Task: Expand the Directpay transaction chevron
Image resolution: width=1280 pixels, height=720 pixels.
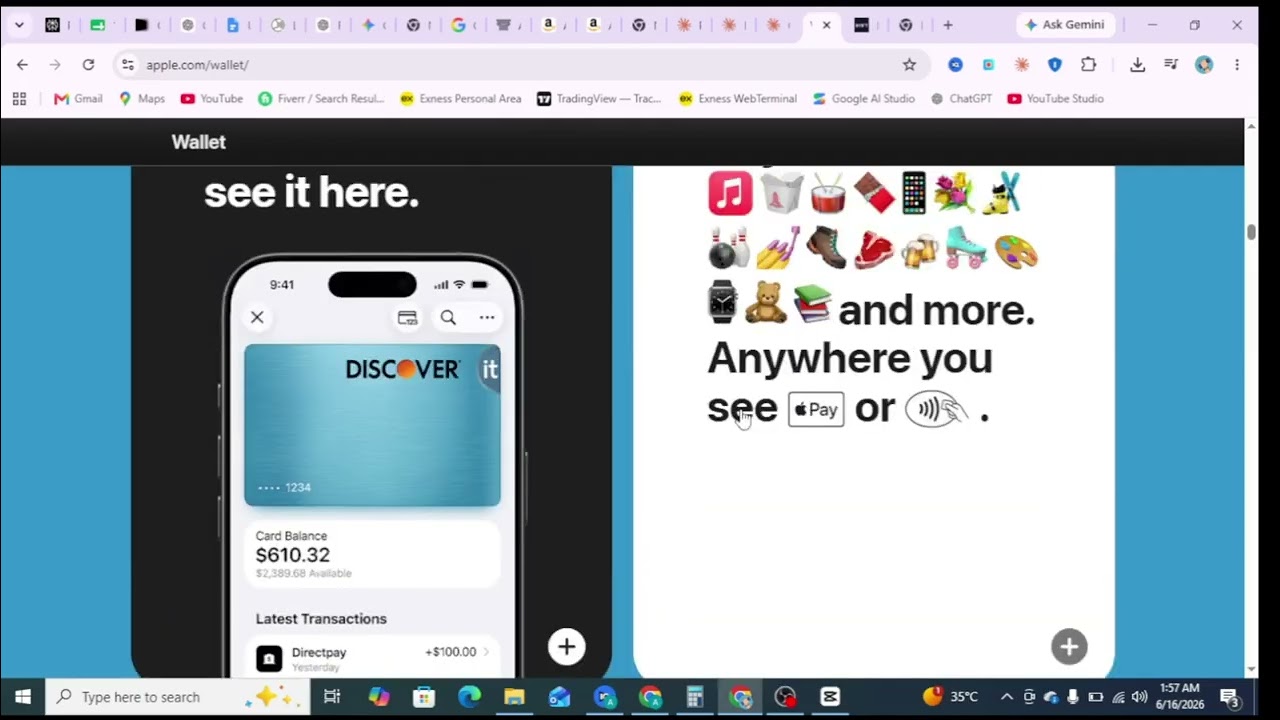Action: click(x=486, y=652)
